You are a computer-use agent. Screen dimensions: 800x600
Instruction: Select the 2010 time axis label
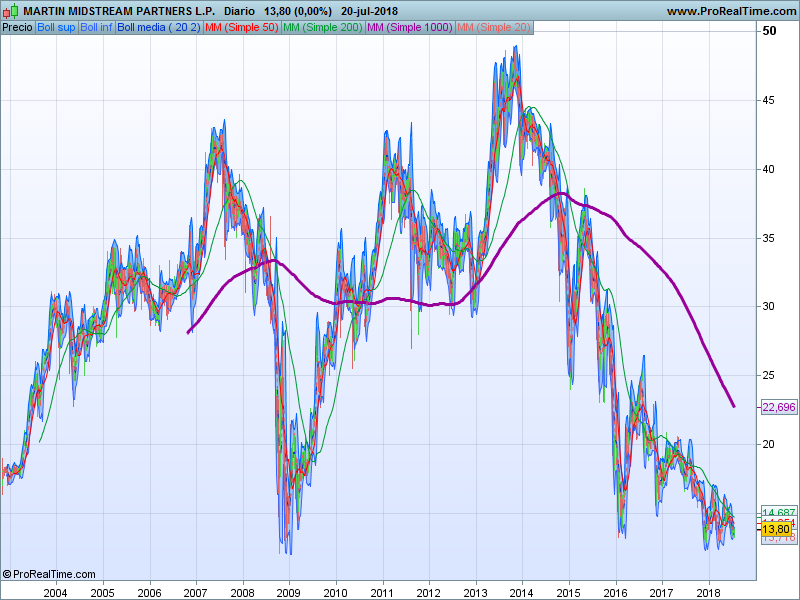pyautogui.click(x=336, y=593)
